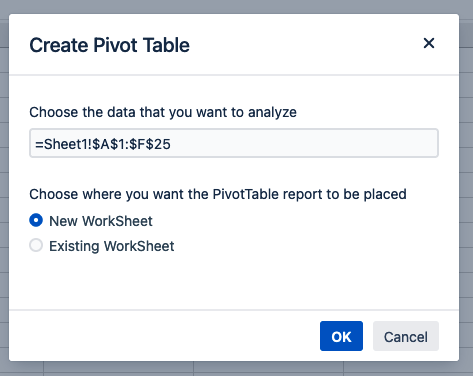The width and height of the screenshot is (473, 376).
Task: Choose Existing WorkSheet as report placement
Action: [36, 245]
